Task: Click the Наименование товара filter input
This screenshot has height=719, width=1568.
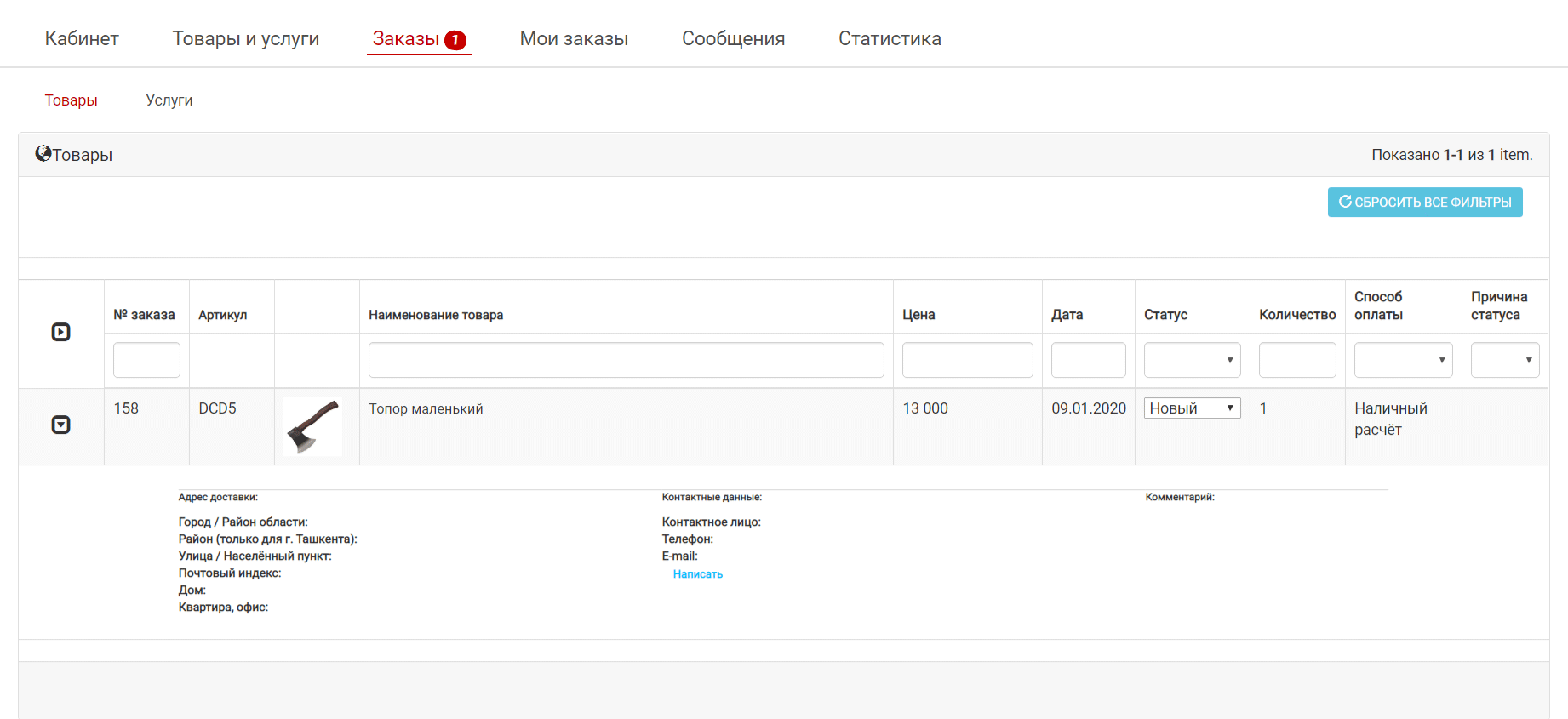Action: [x=626, y=360]
